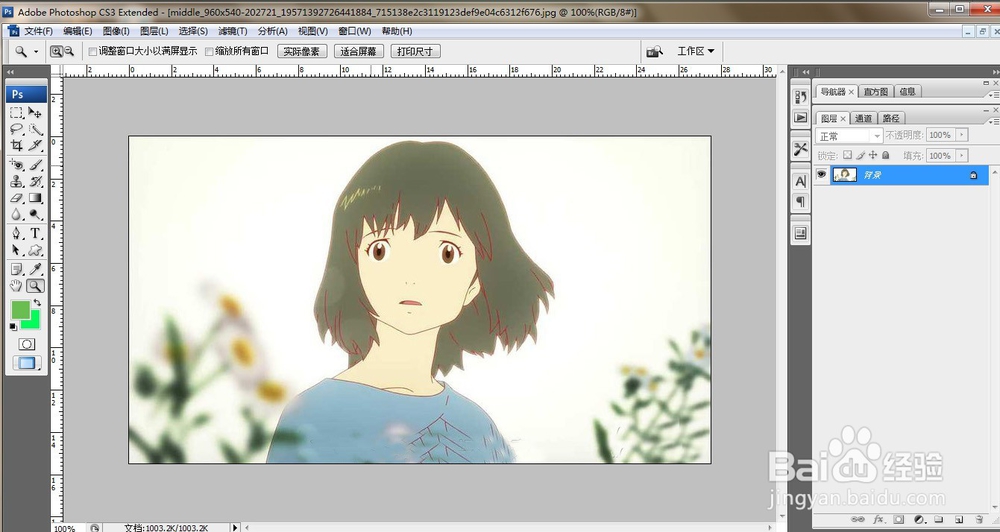Add a layer style (fx)
Viewport: 1000px width, 532px height.
pos(878,519)
